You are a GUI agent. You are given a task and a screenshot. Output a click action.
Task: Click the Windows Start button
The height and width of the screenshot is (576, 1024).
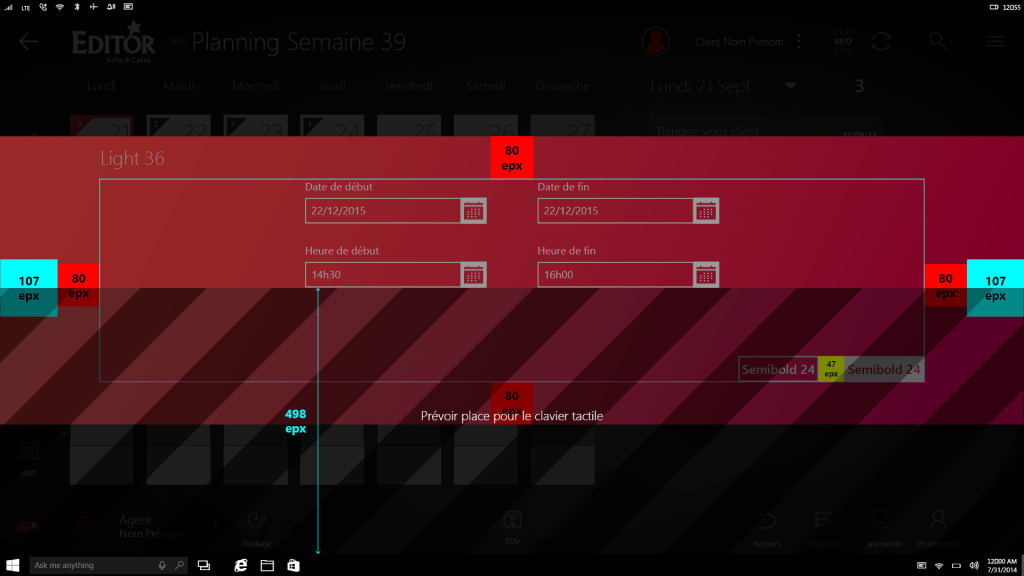14,565
